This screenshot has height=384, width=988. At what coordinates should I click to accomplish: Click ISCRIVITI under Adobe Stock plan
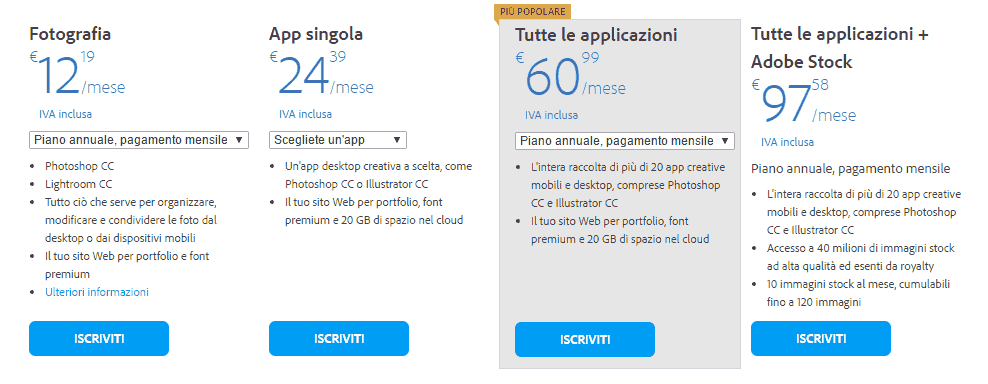(x=821, y=339)
